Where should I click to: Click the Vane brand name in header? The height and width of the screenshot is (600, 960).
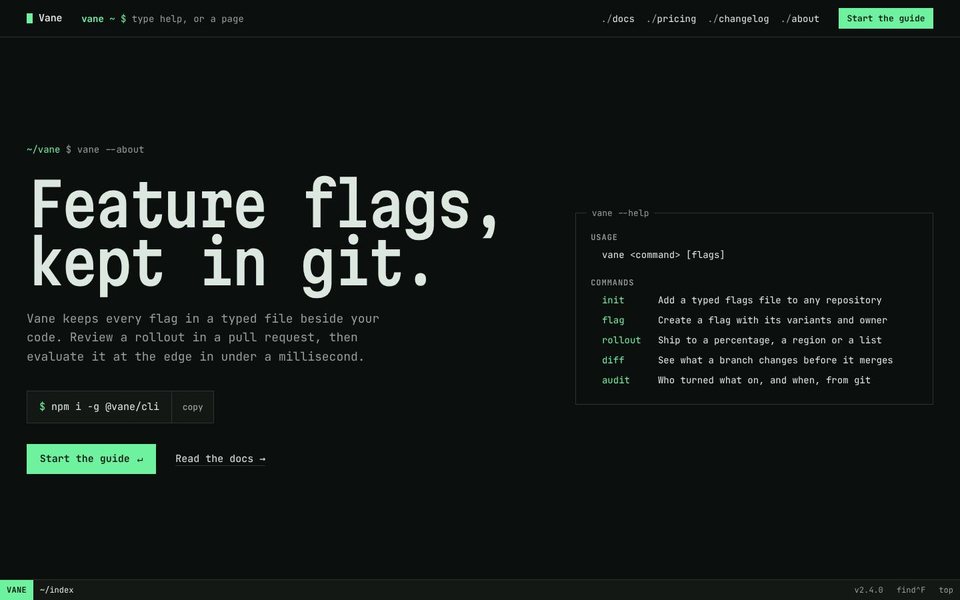coord(50,18)
